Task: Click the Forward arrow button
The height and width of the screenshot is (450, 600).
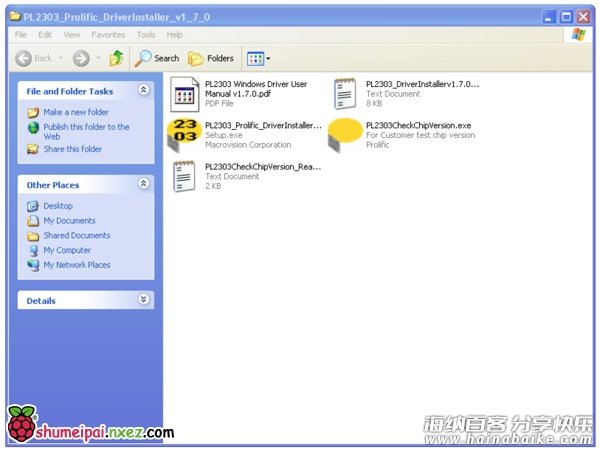Action: (81, 58)
